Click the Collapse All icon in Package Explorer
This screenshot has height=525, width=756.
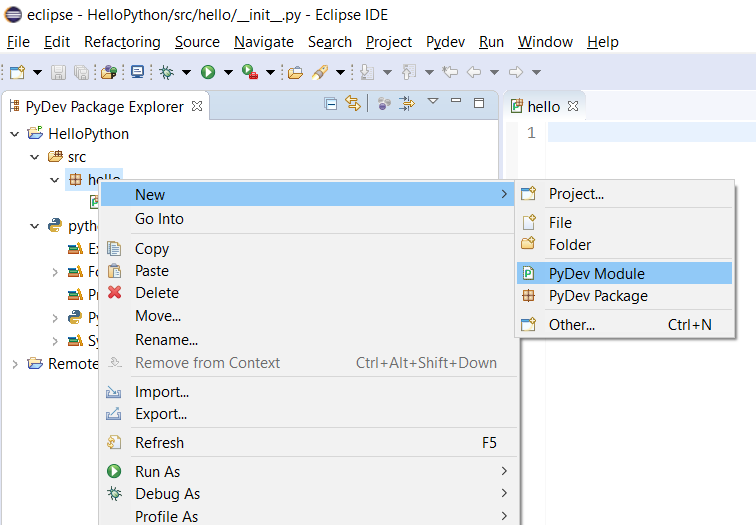pos(331,104)
